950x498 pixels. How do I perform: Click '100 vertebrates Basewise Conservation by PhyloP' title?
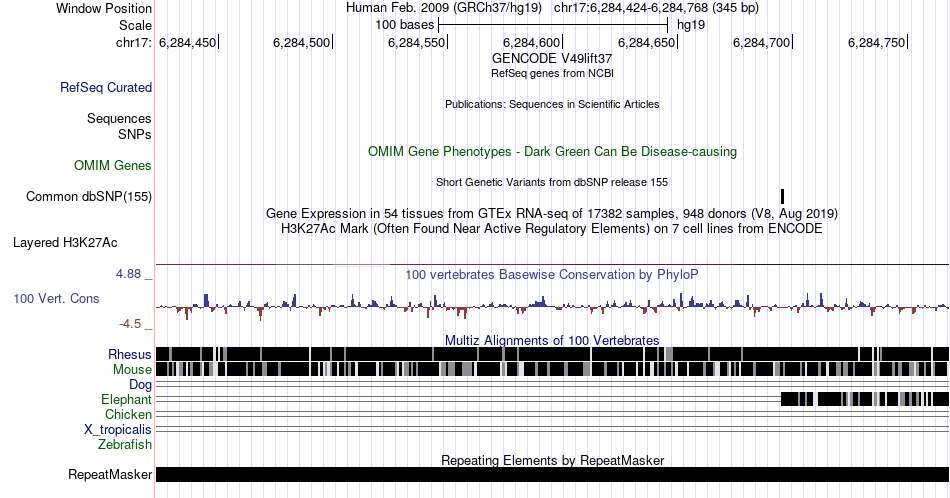552,274
